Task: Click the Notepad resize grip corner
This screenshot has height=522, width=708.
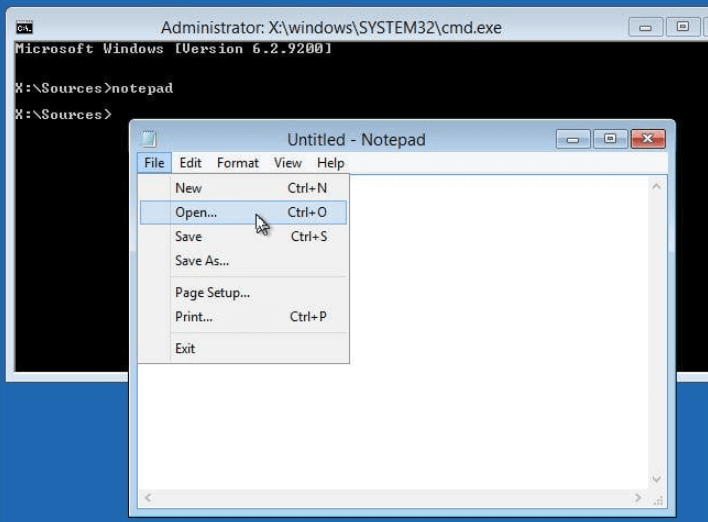Action: click(658, 500)
